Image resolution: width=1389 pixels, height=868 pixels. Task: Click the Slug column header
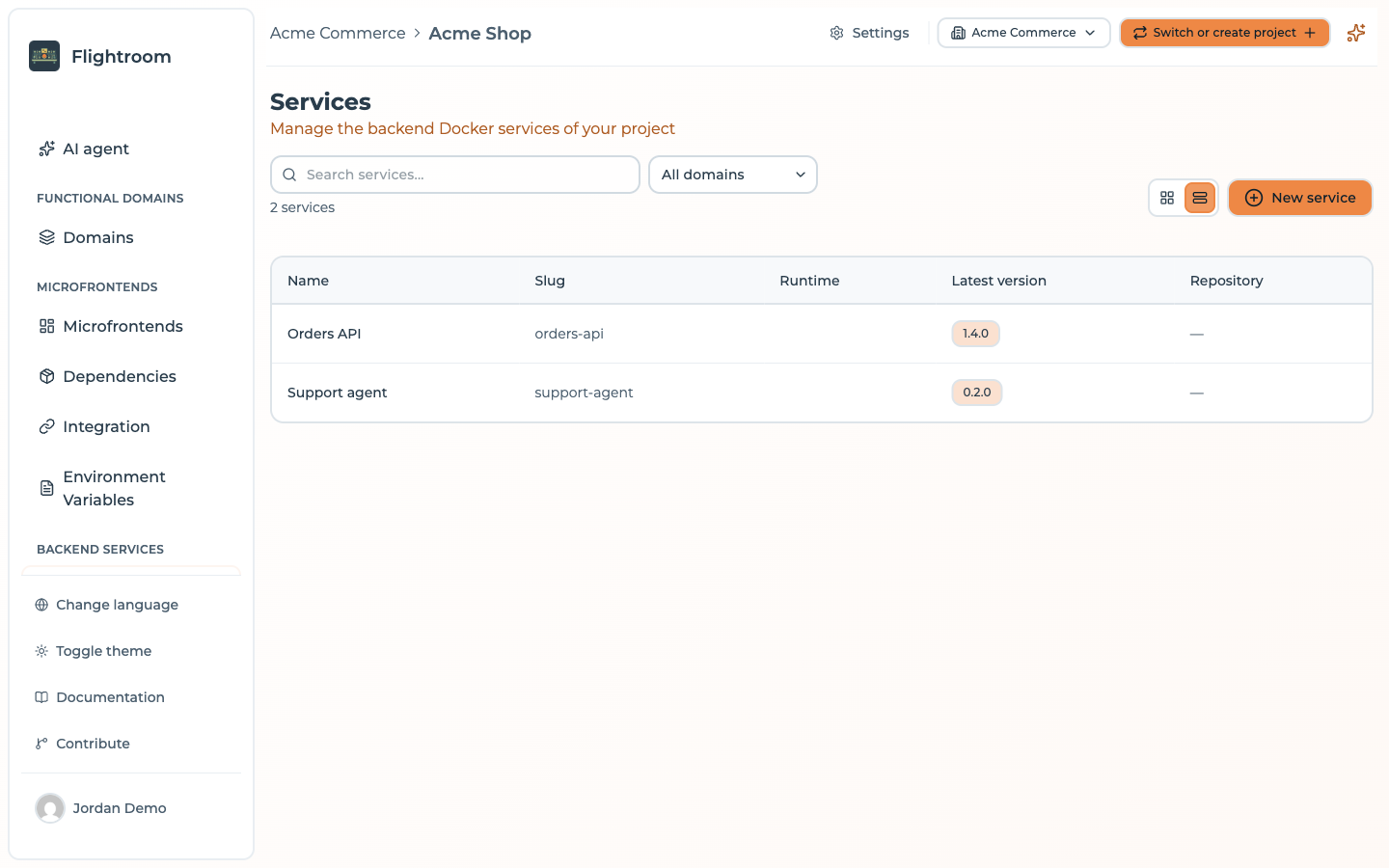550,281
